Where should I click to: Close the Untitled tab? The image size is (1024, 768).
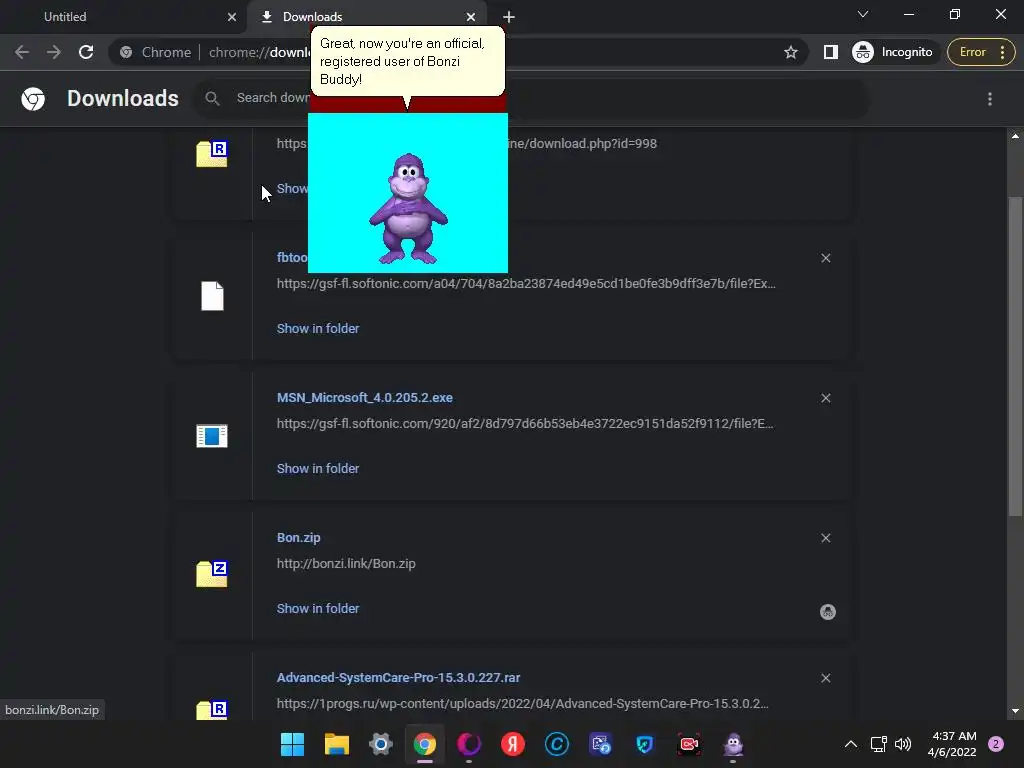coord(232,17)
